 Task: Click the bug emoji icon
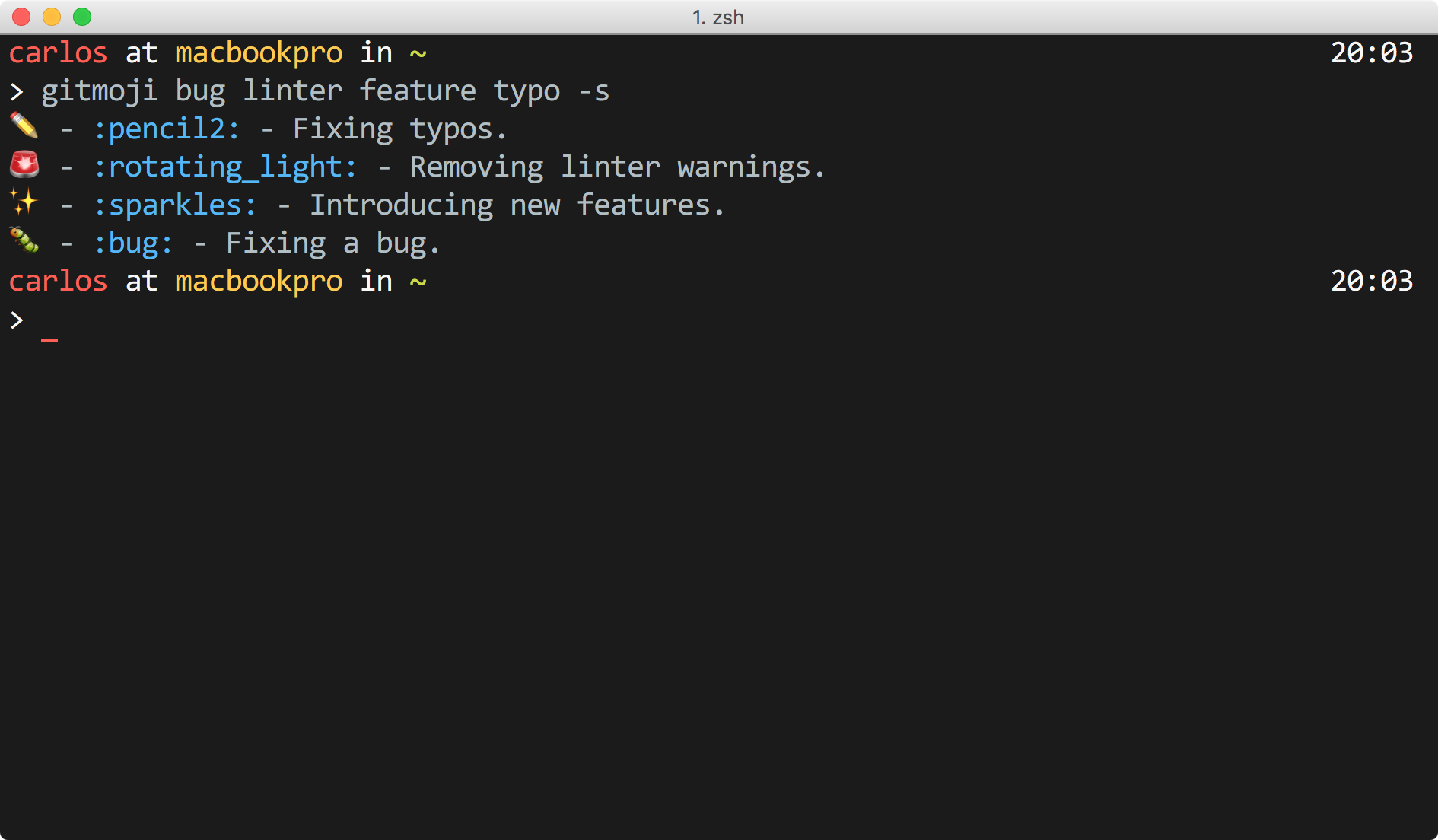click(x=23, y=242)
